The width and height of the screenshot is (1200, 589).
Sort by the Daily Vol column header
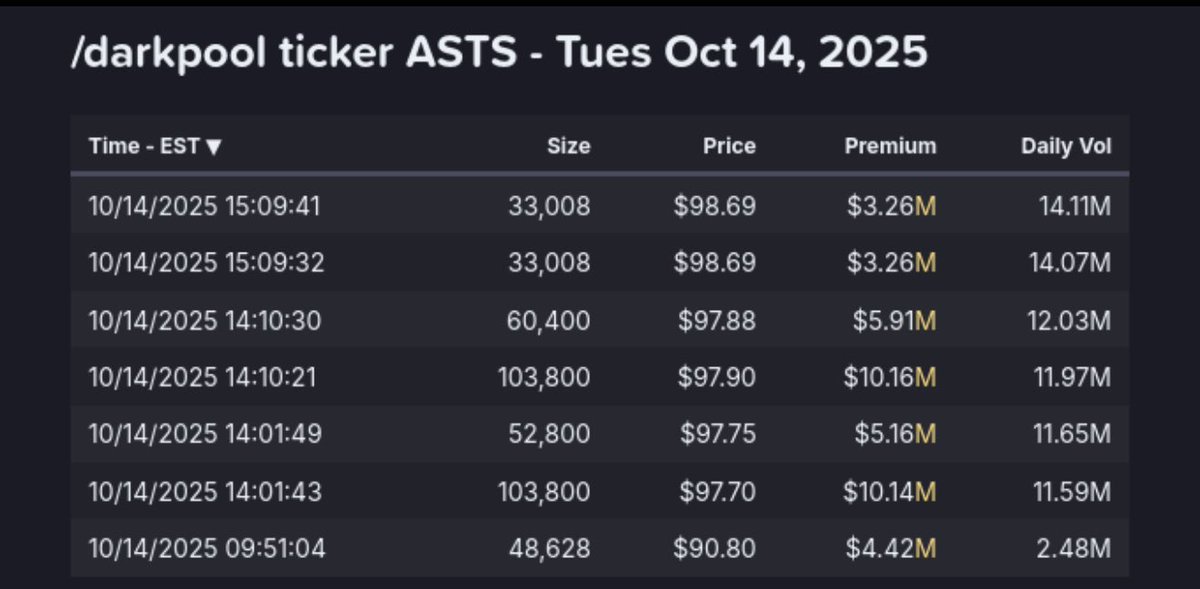(1066, 146)
